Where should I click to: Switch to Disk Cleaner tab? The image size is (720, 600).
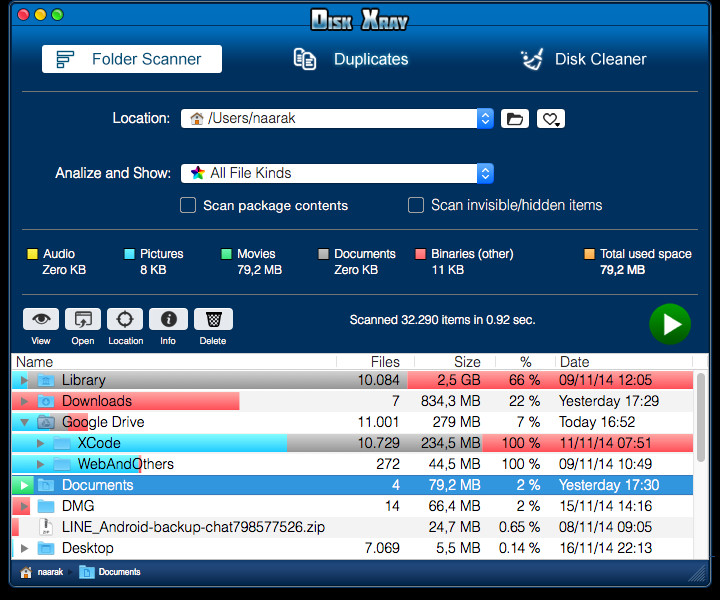coord(583,59)
